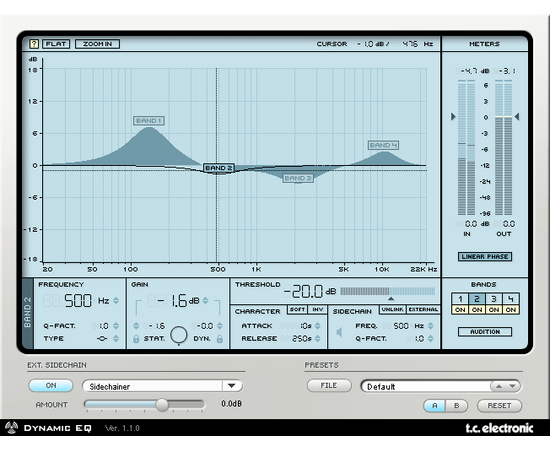Click the t.c. electronic logo
The height and width of the screenshot is (450, 550).
(x=499, y=428)
